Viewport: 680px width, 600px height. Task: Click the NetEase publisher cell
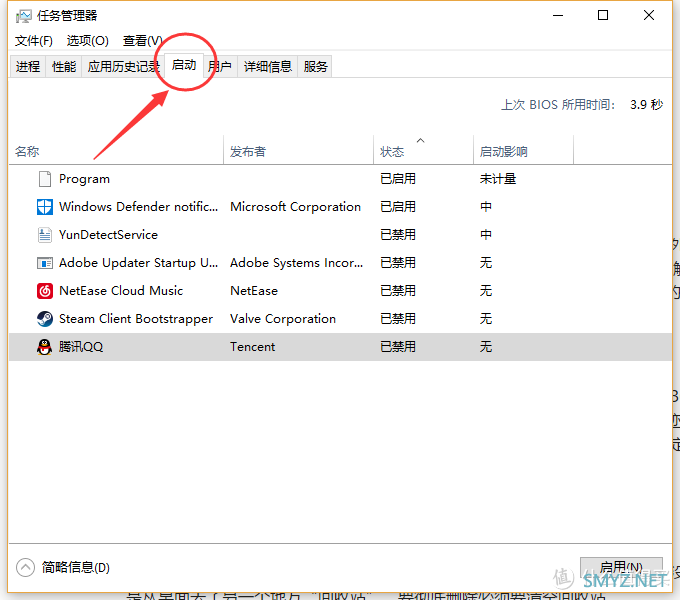tap(254, 291)
